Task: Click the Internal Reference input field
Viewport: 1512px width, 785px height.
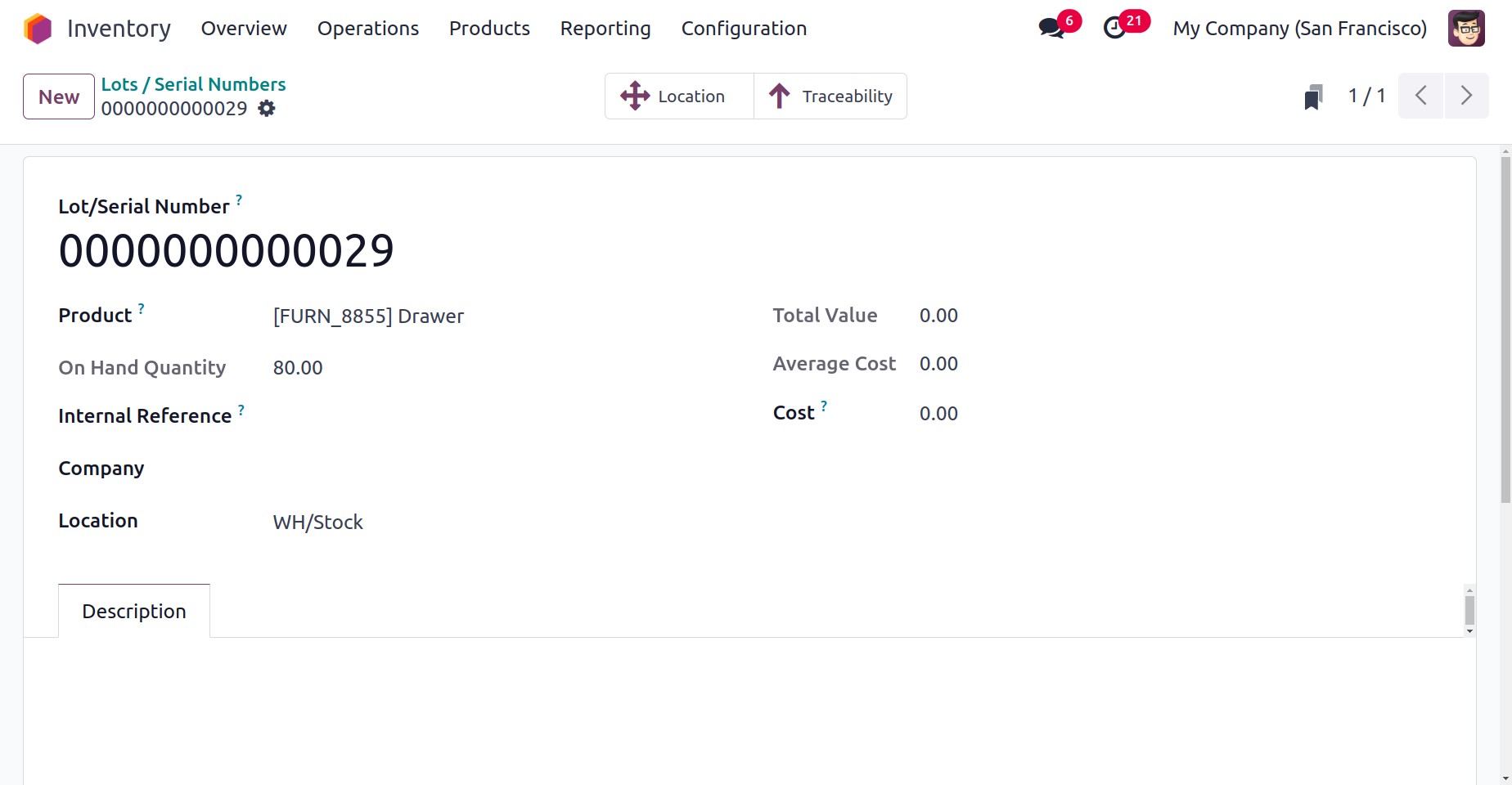Action: click(x=491, y=417)
